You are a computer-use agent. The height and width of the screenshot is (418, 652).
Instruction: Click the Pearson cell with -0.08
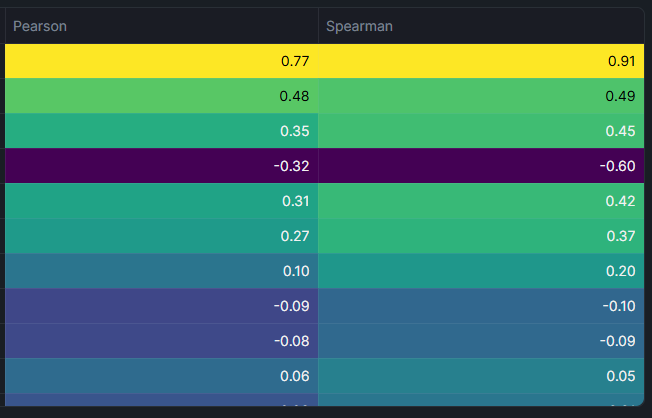(291, 341)
